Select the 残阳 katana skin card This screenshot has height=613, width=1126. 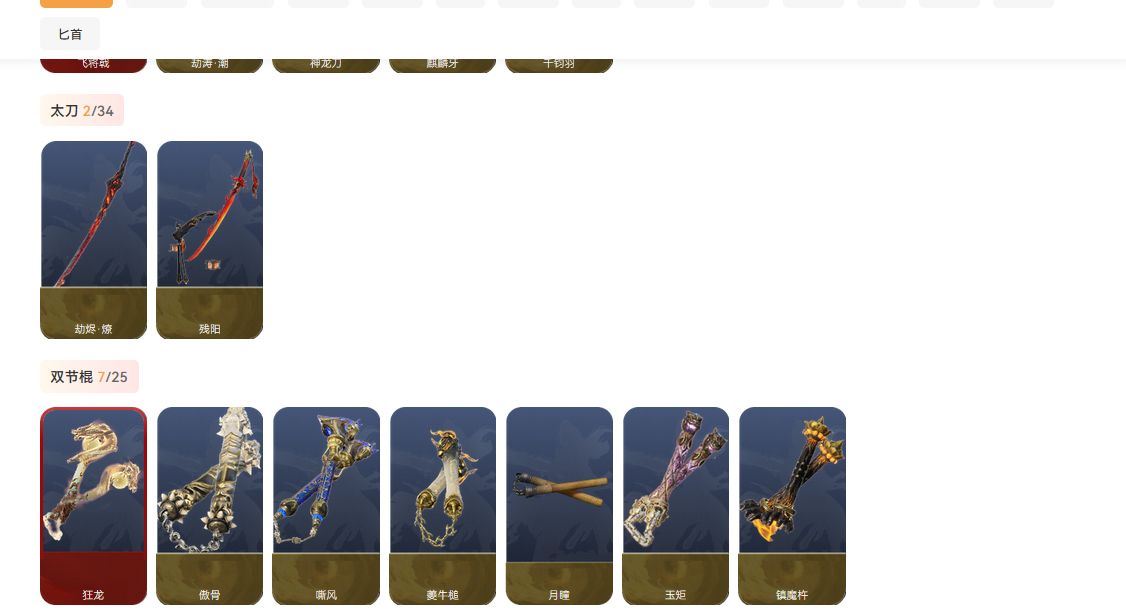[210, 240]
